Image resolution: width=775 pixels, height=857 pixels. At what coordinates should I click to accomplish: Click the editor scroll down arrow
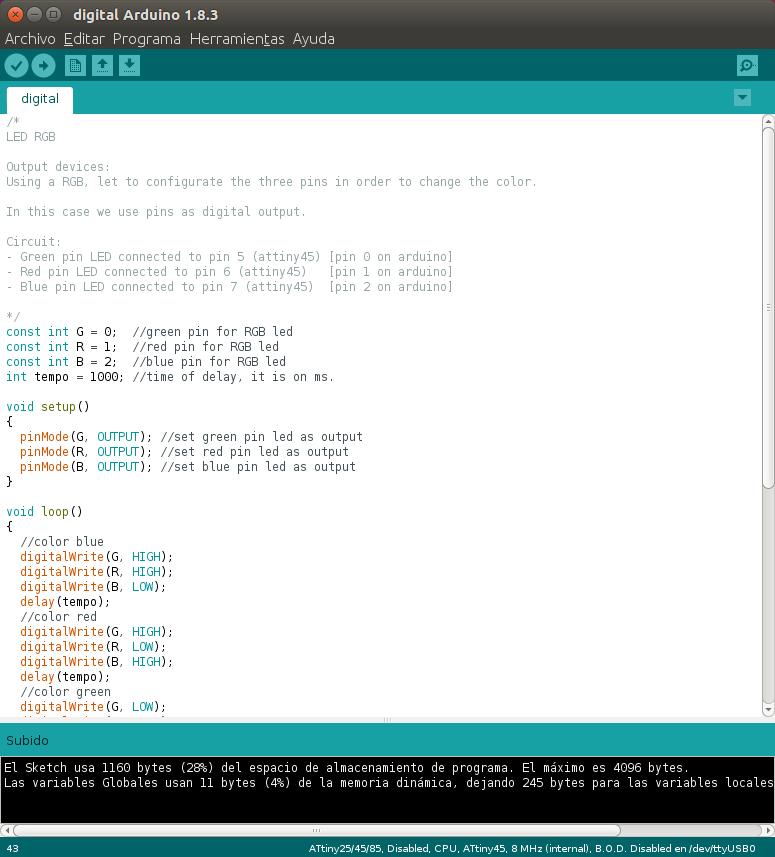tap(768, 709)
